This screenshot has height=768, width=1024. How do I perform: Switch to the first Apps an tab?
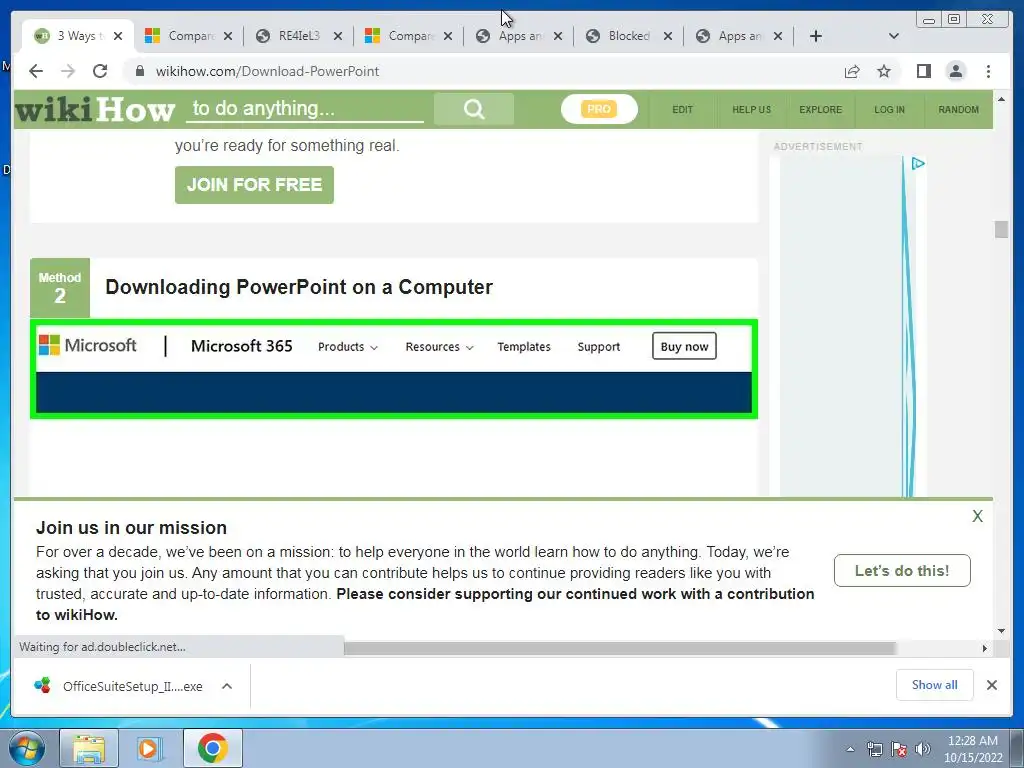click(x=518, y=36)
